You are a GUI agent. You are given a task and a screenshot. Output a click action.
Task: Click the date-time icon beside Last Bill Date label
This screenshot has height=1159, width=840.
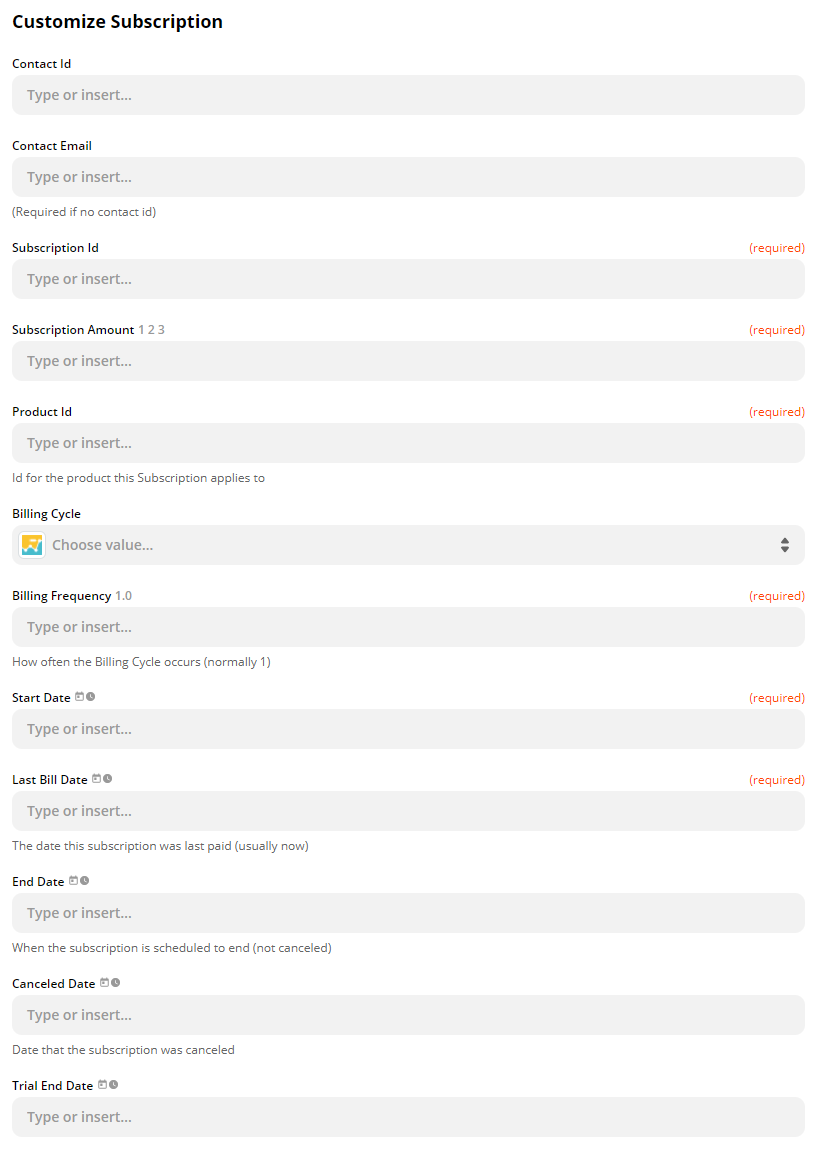102,779
